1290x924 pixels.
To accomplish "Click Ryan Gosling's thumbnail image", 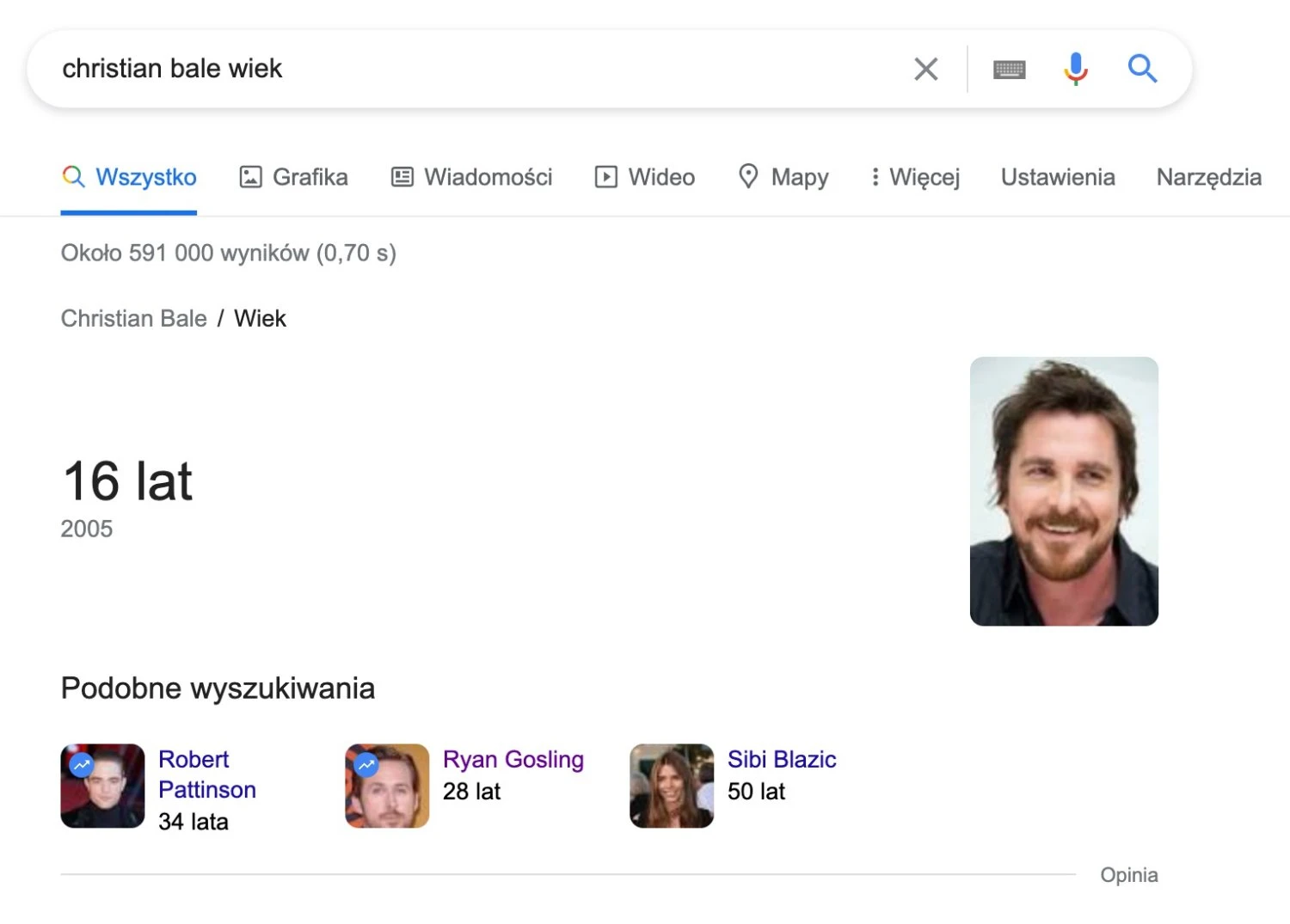I will 387,786.
